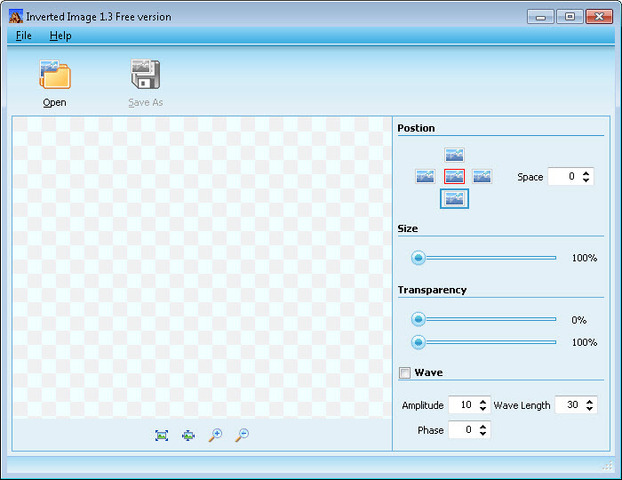Increase Amplitude with the up arrow
This screenshot has width=622, height=480.
click(x=483, y=401)
